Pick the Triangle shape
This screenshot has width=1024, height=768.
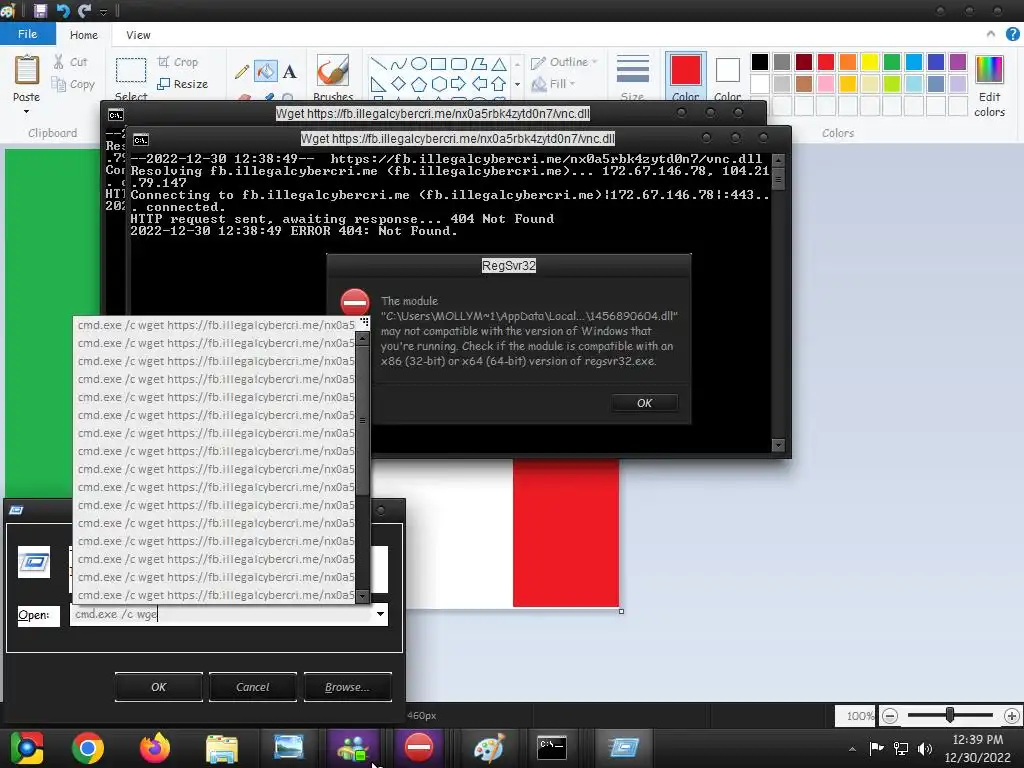point(499,63)
